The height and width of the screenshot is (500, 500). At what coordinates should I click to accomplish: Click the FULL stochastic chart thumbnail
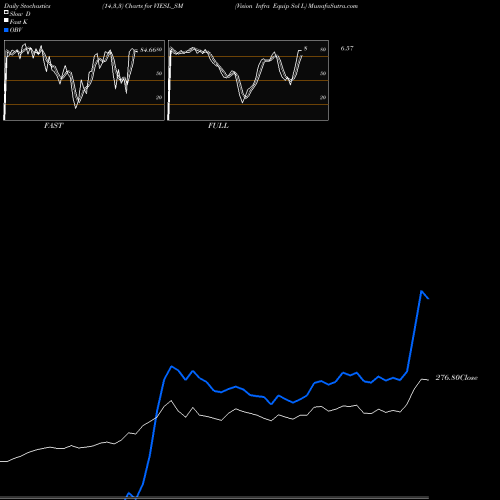[x=248, y=80]
